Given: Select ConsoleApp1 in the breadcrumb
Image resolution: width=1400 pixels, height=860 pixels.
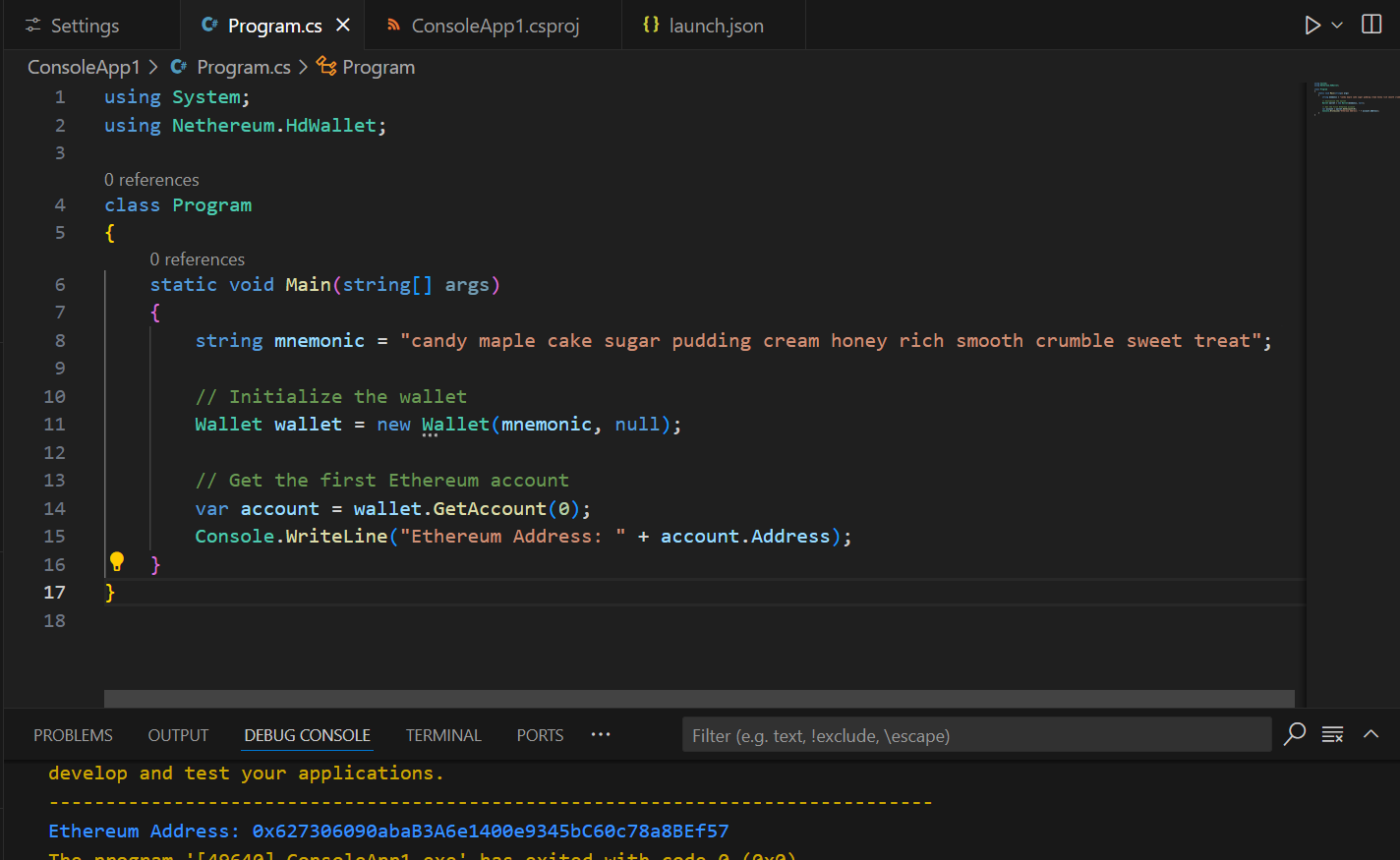Looking at the screenshot, I should [x=84, y=67].
